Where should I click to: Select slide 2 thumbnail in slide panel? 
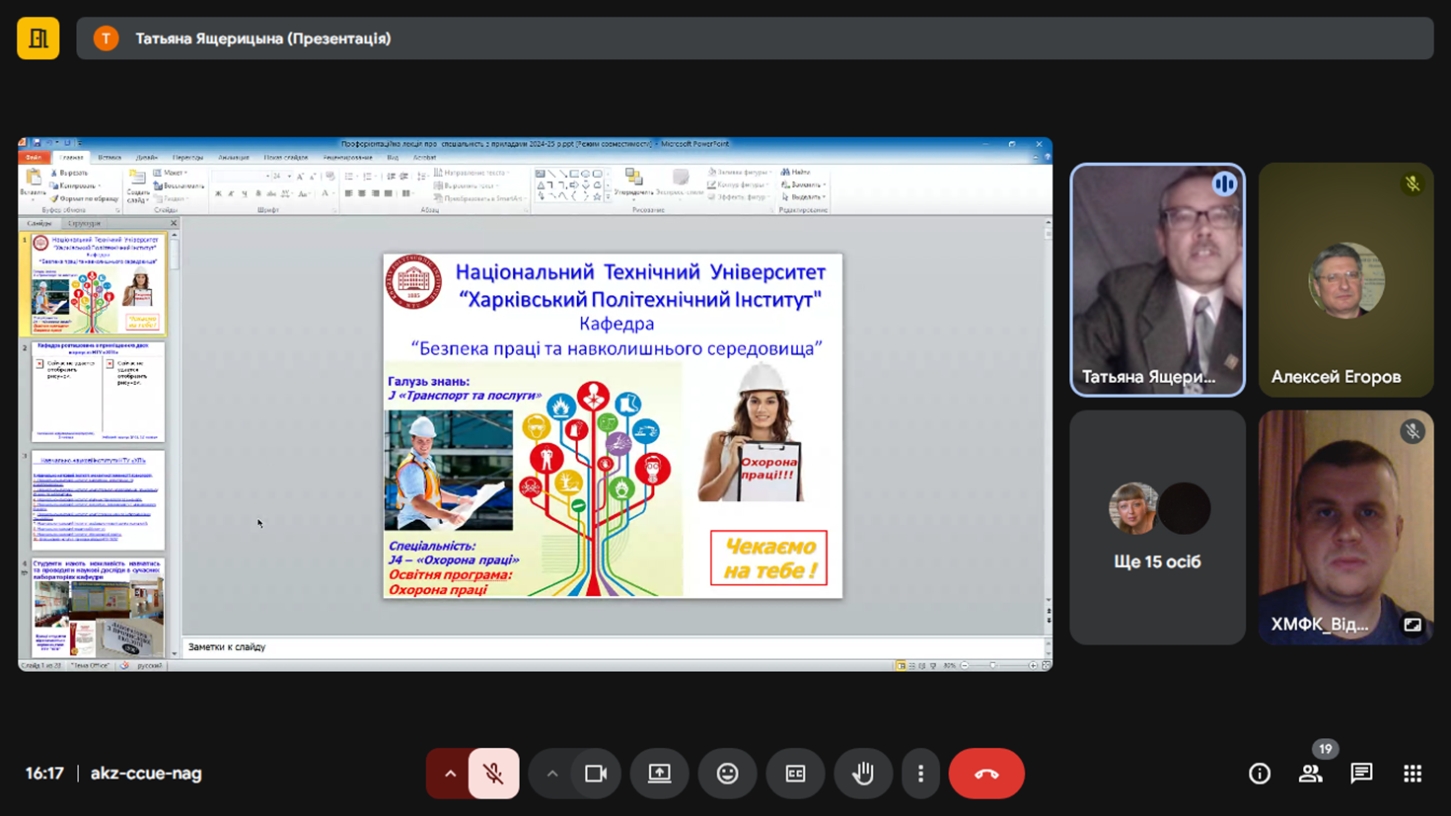pyautogui.click(x=98, y=392)
